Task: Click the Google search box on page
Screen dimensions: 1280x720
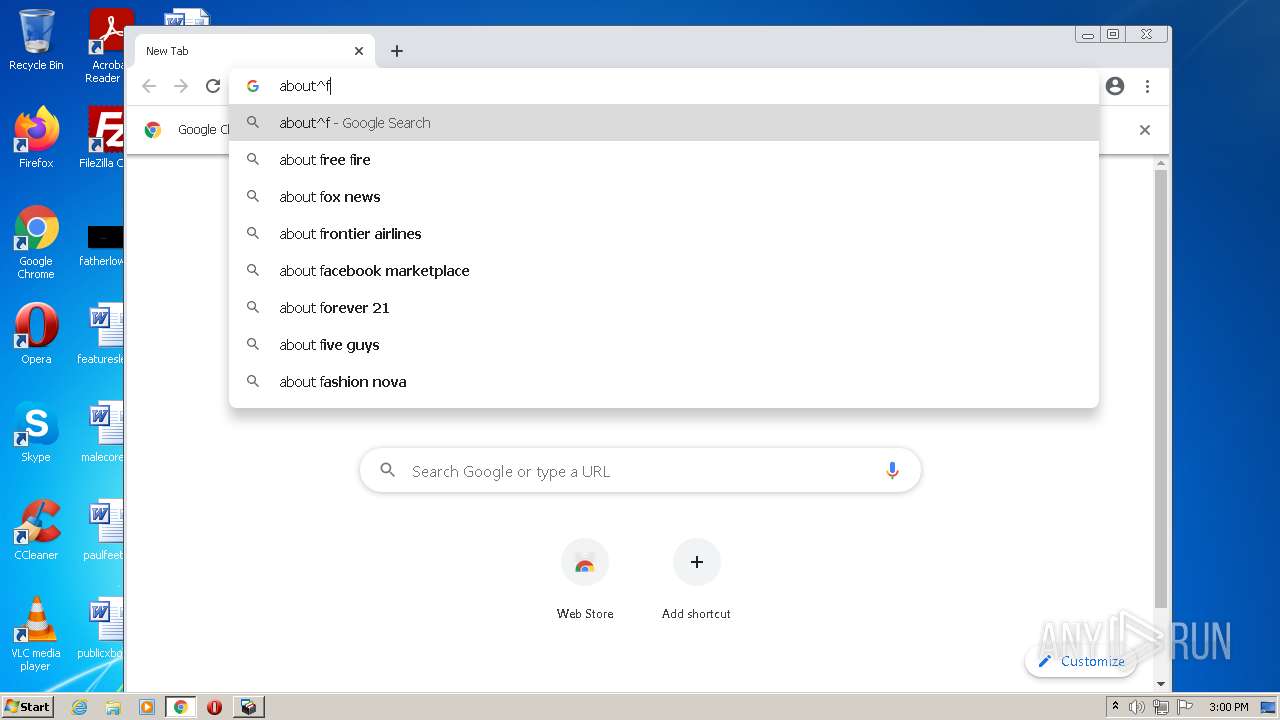Action: click(x=640, y=471)
